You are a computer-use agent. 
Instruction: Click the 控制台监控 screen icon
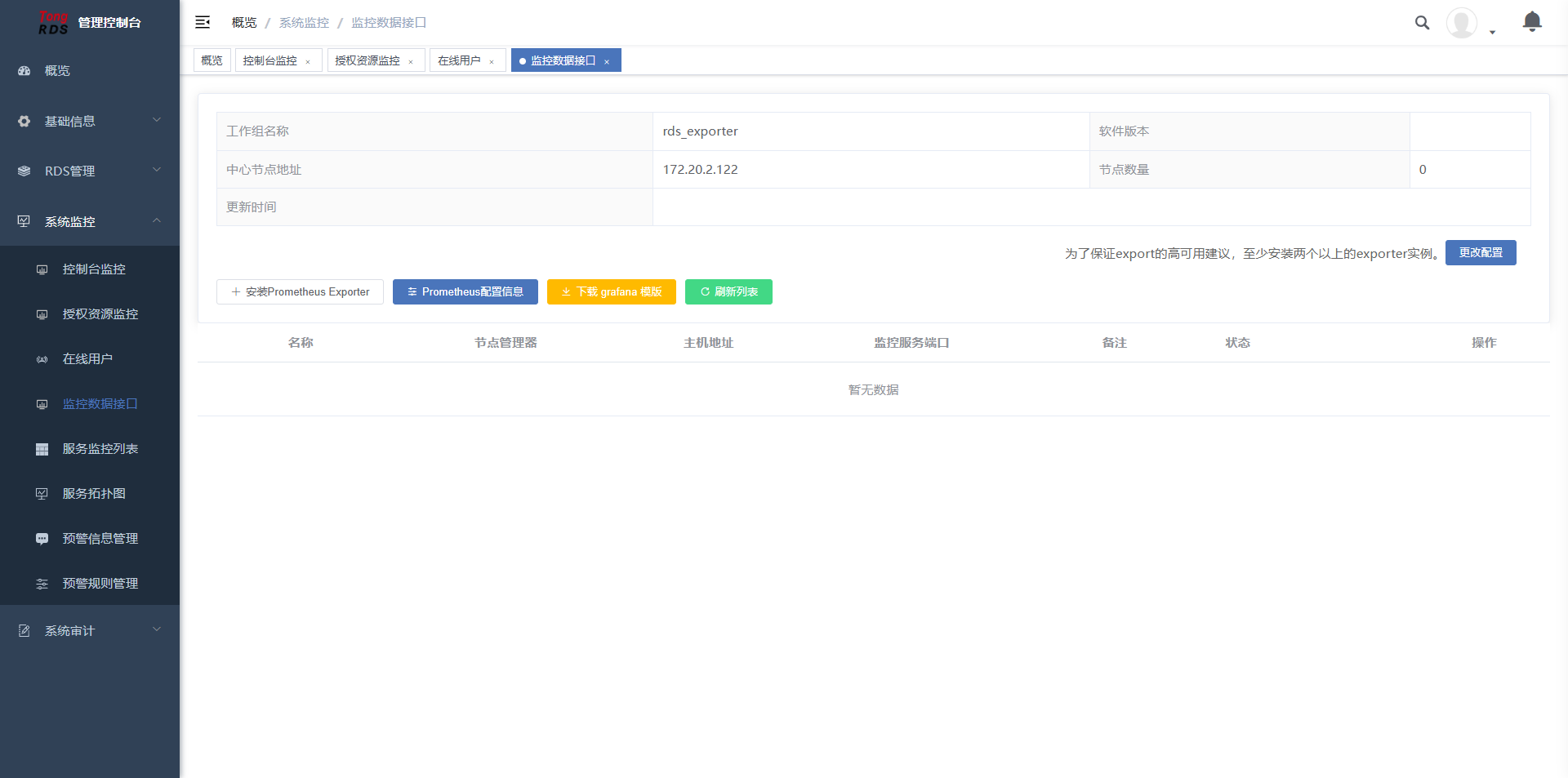[x=42, y=269]
